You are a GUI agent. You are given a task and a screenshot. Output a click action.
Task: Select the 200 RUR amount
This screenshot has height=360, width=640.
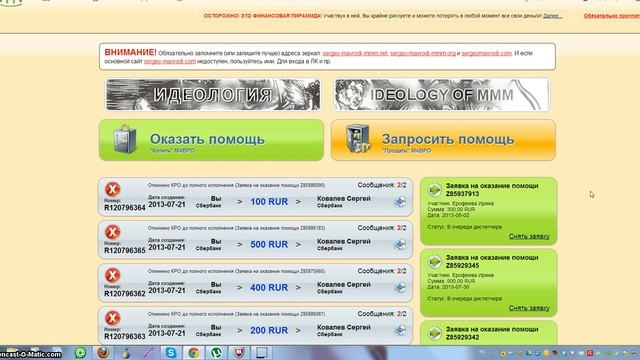[x=269, y=331]
